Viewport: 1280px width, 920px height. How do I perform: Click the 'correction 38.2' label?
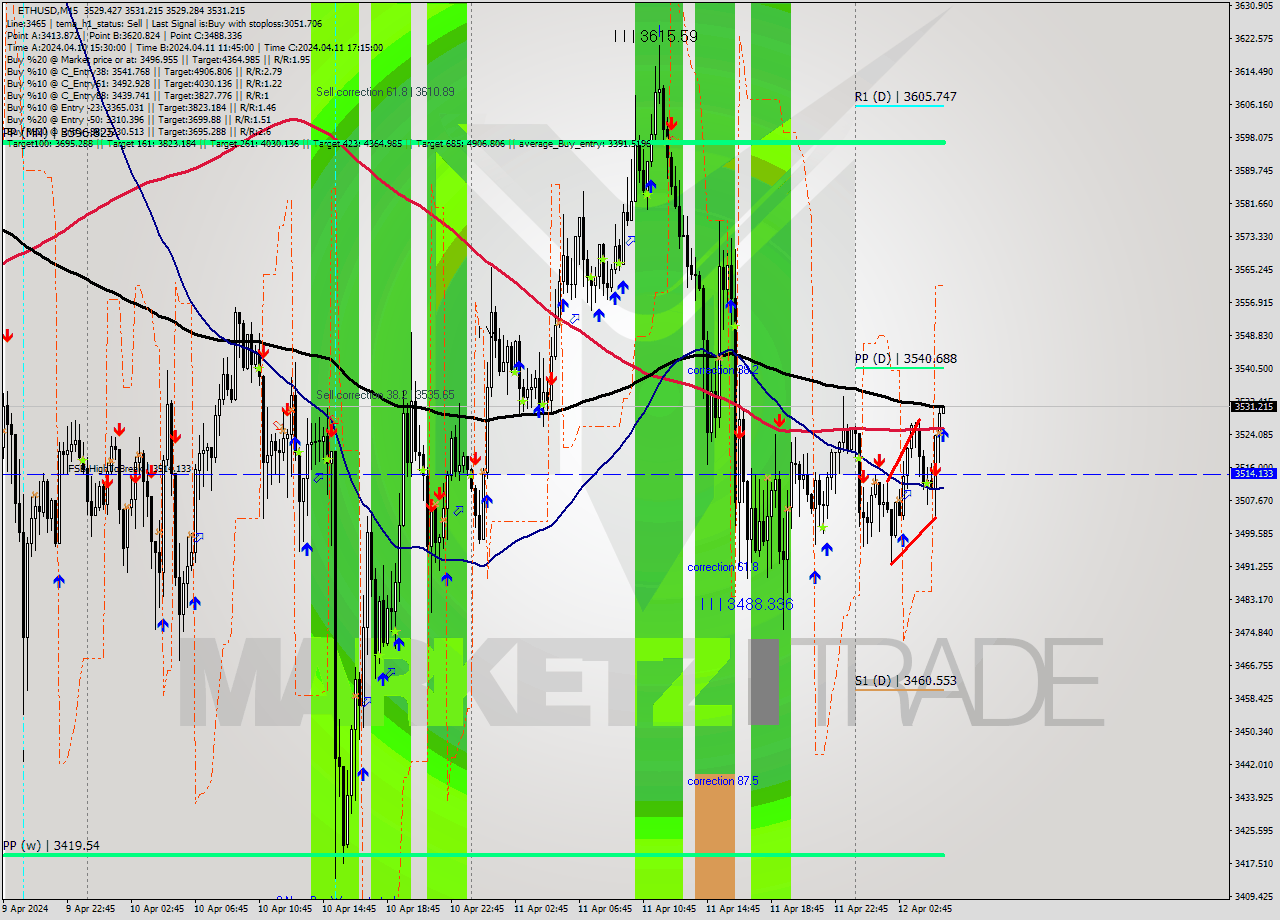point(722,370)
